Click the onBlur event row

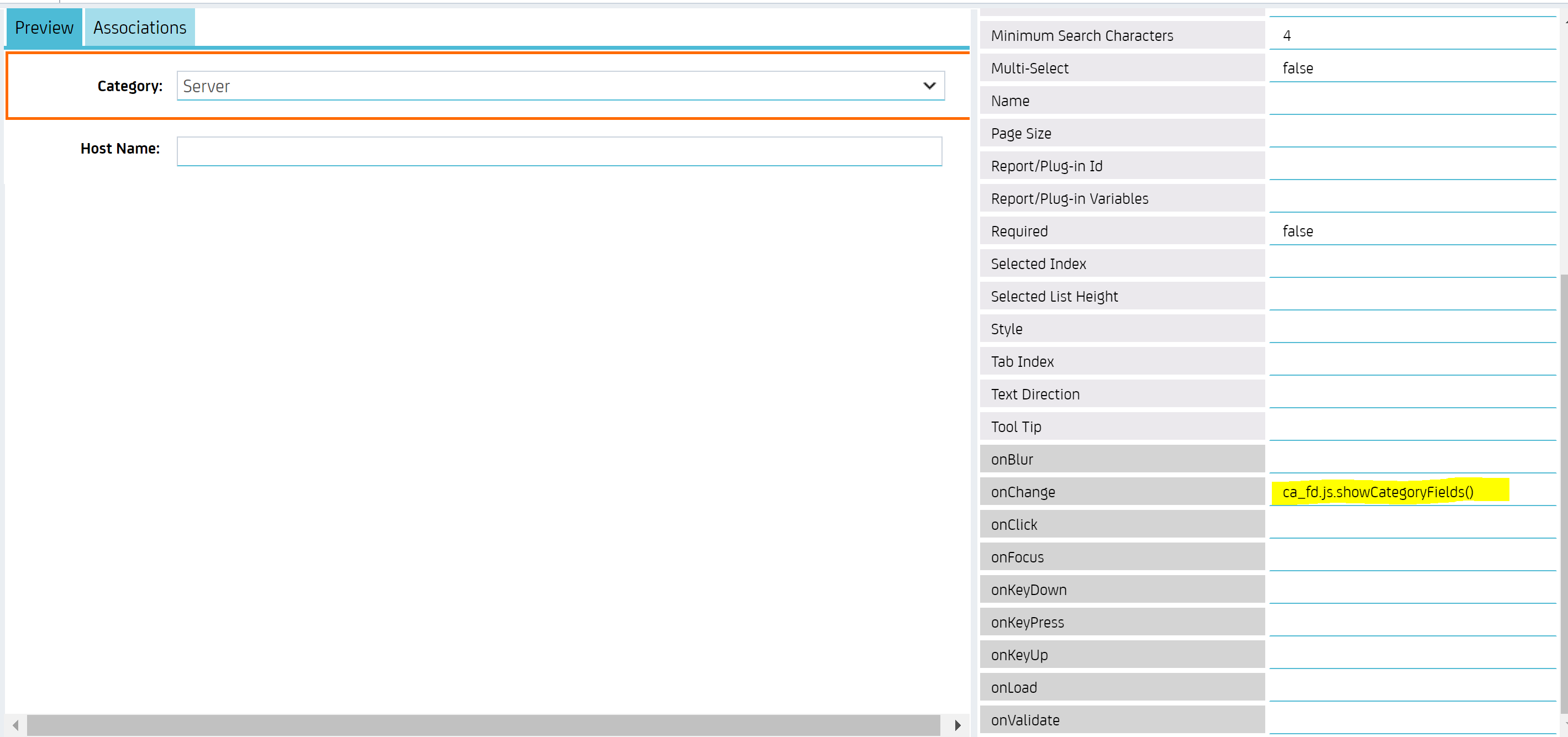(1122, 459)
